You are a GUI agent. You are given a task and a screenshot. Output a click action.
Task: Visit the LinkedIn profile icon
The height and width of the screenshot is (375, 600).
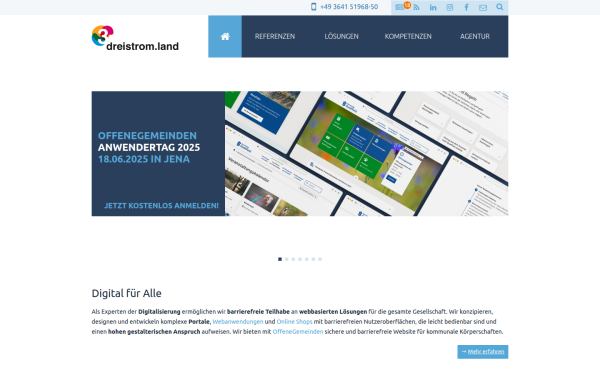pos(433,7)
